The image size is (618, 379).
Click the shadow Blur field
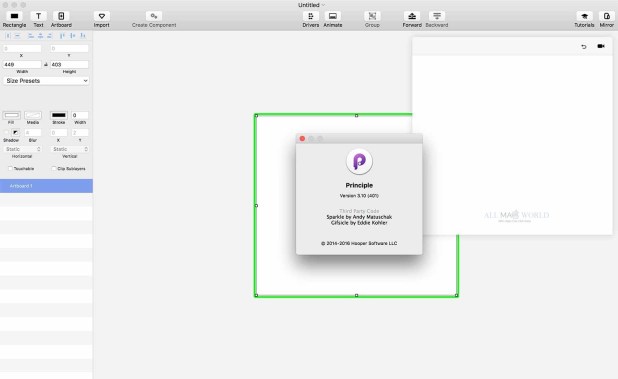33,133
